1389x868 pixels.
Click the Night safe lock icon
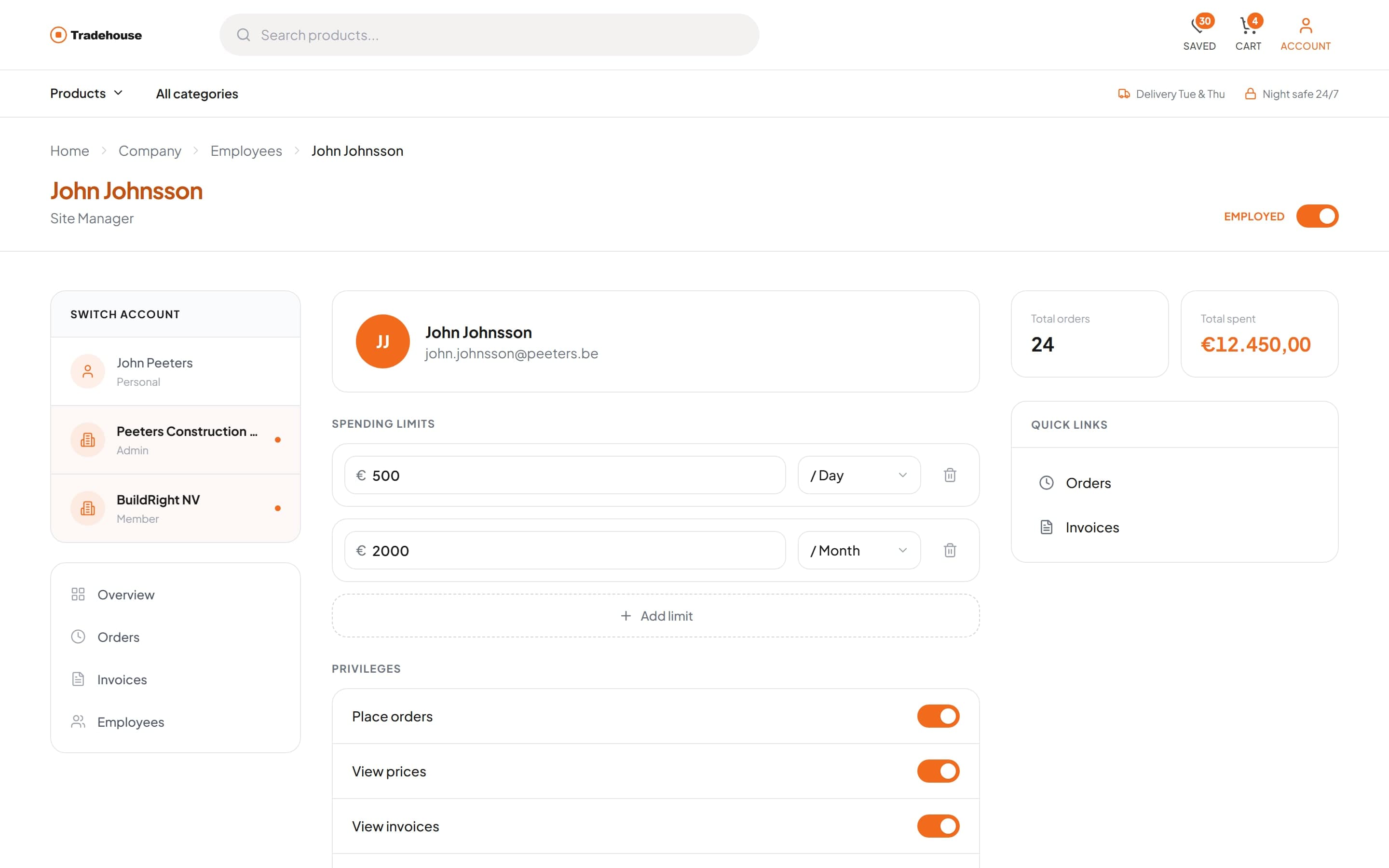1250,94
